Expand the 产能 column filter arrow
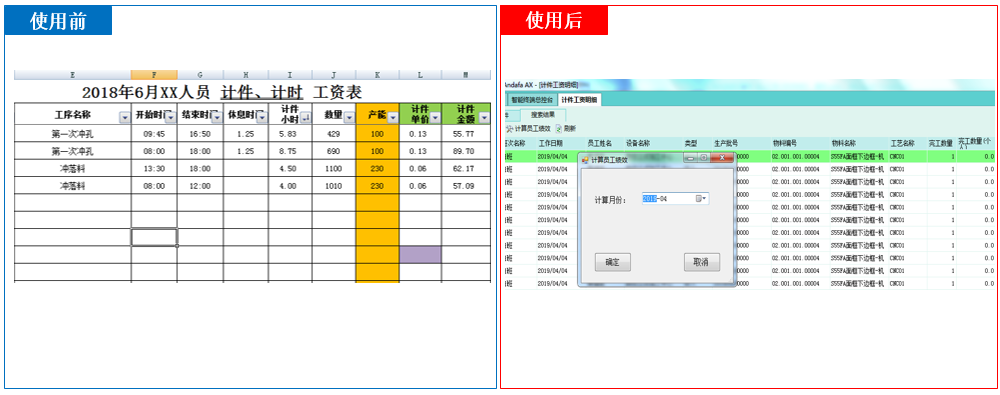The width and height of the screenshot is (1000, 395). point(393,117)
